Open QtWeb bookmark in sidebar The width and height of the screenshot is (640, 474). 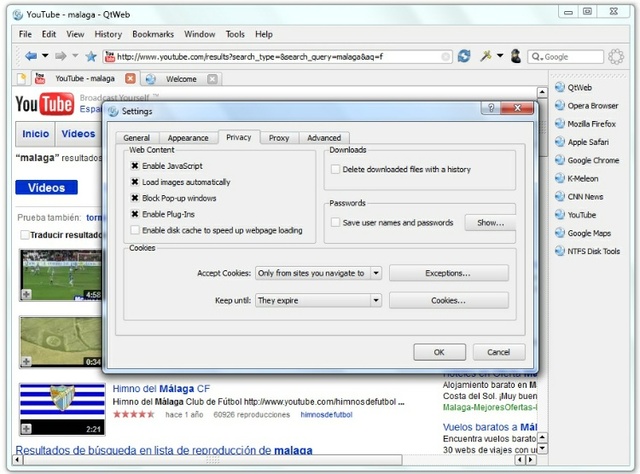pyautogui.click(x=573, y=87)
